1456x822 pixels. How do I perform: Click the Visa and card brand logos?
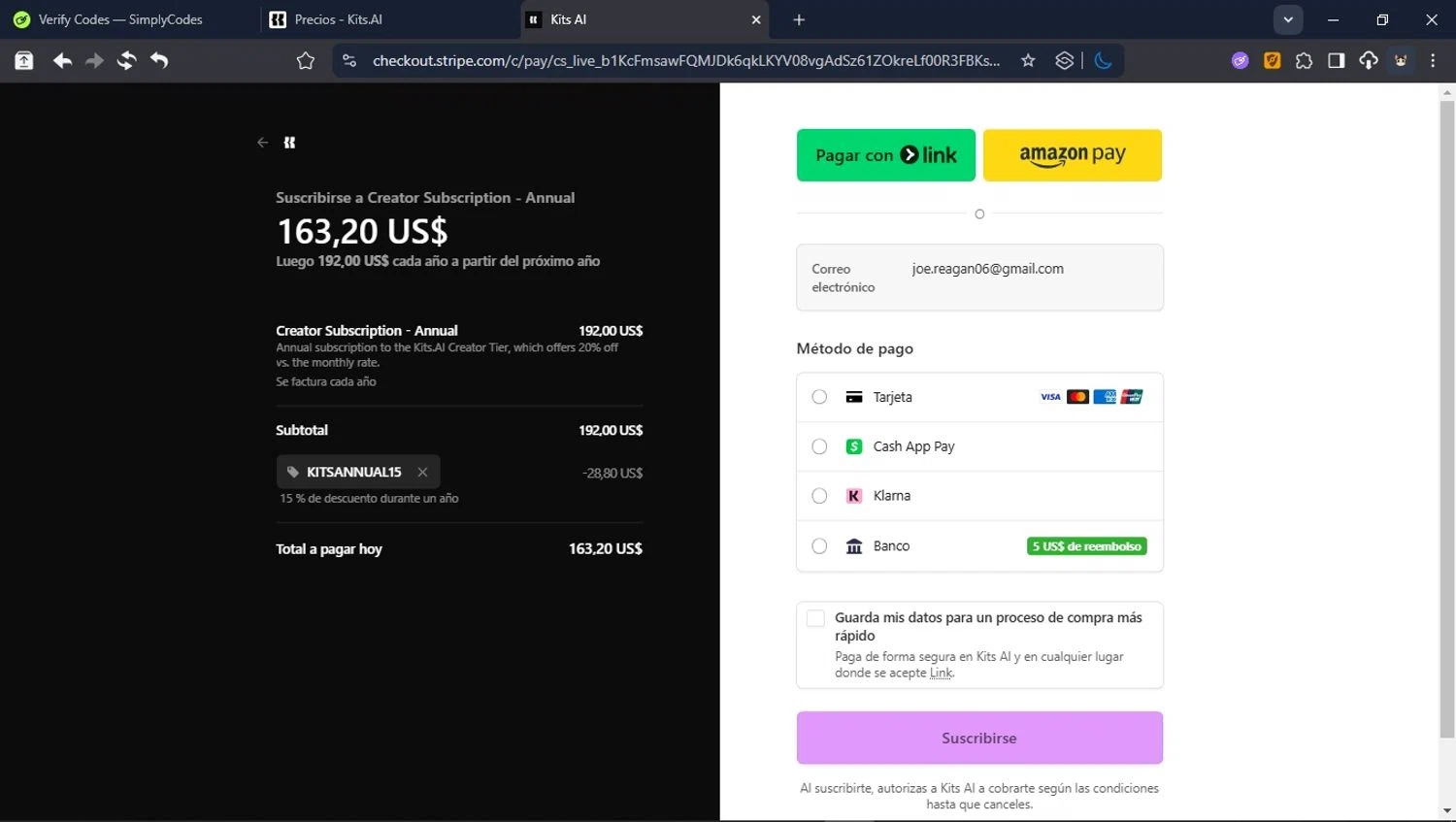coord(1092,397)
